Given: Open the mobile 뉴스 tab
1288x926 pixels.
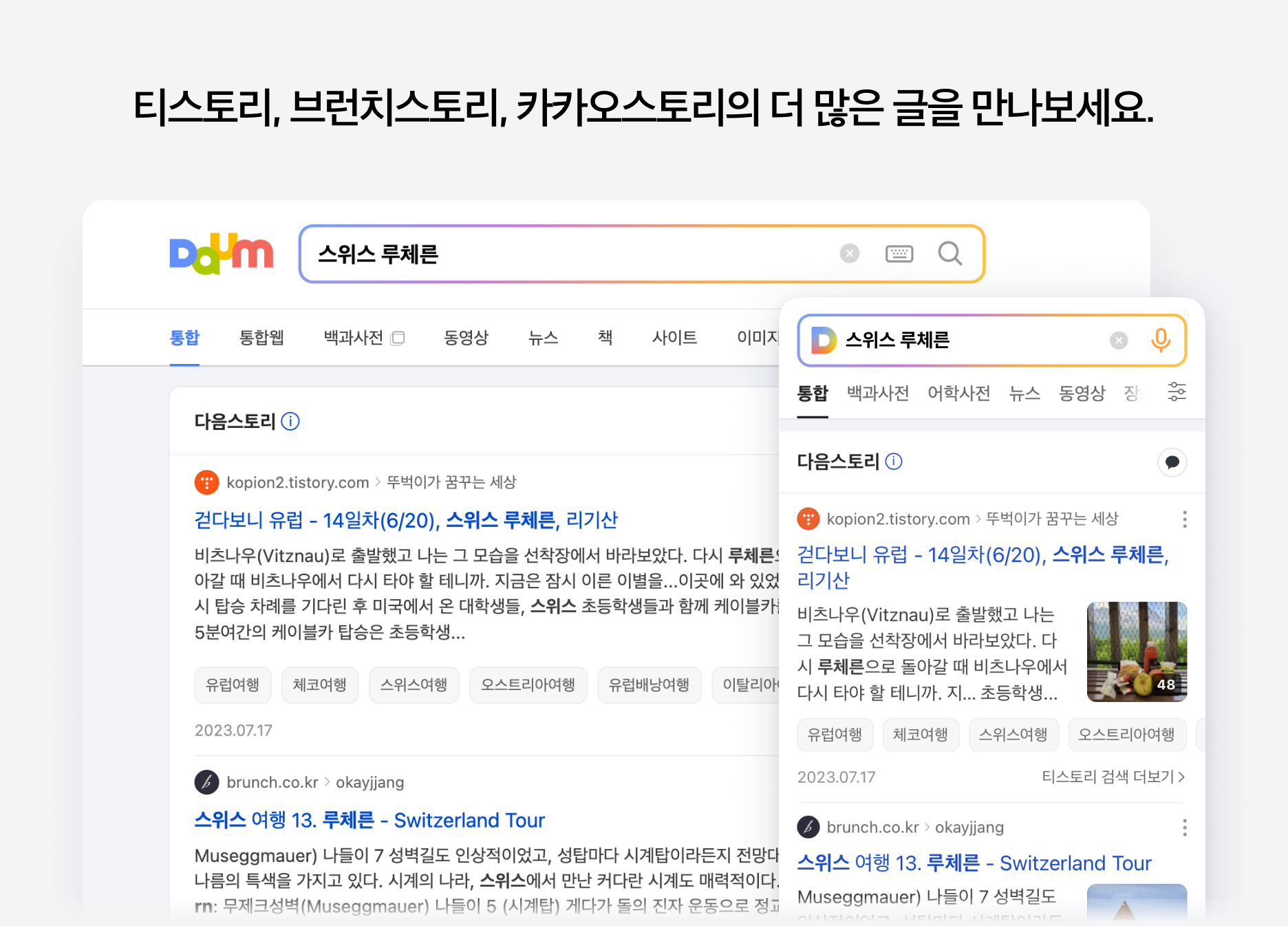Looking at the screenshot, I should point(1024,394).
